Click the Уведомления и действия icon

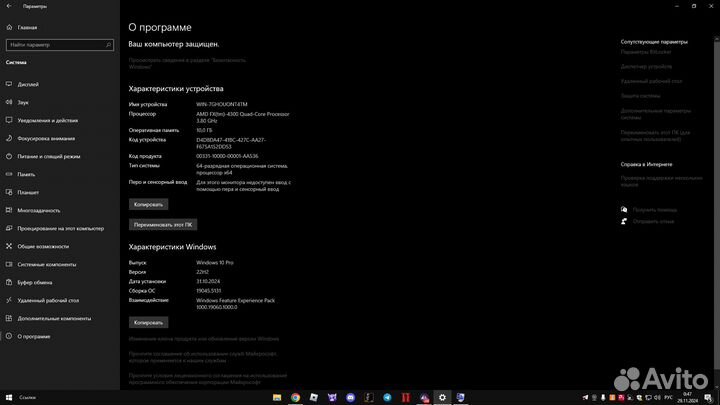point(9,120)
